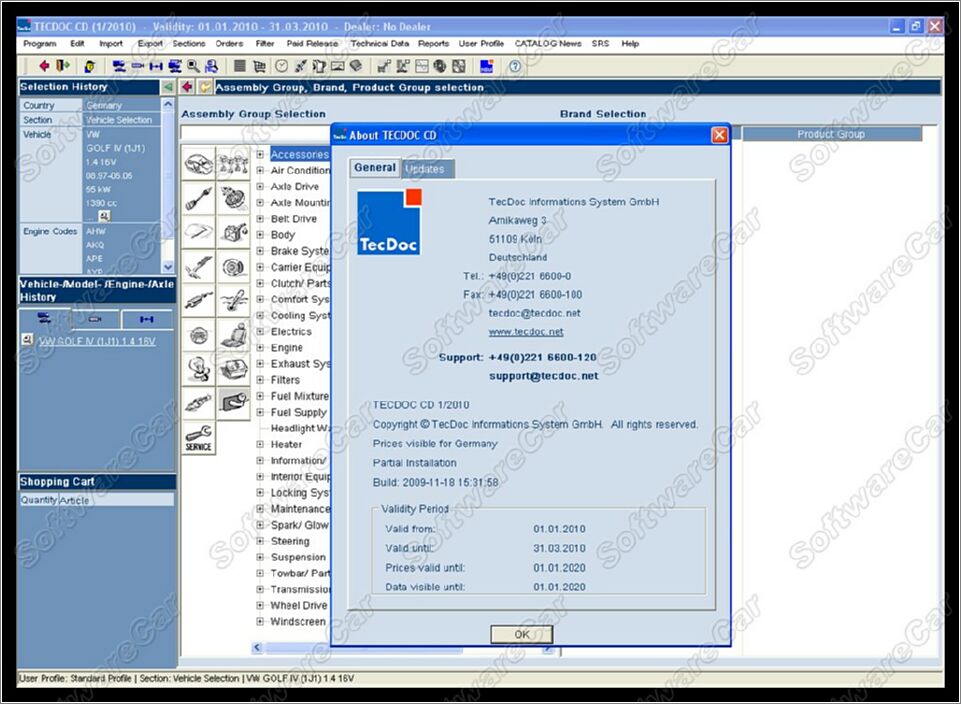Click the AHW engine code entry
Viewport: 961px width, 704px height.
pyautogui.click(x=96, y=232)
